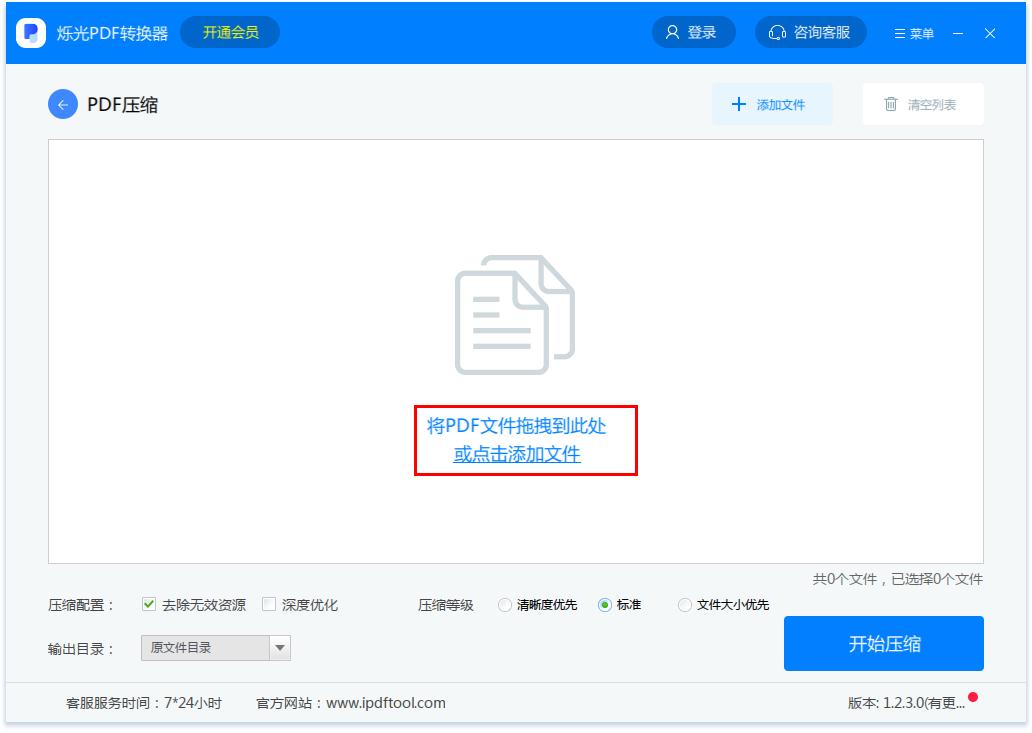Screen dimensions: 1032x733
Task: Click the 烁光PDF转换器 logo icon
Action: (30, 31)
